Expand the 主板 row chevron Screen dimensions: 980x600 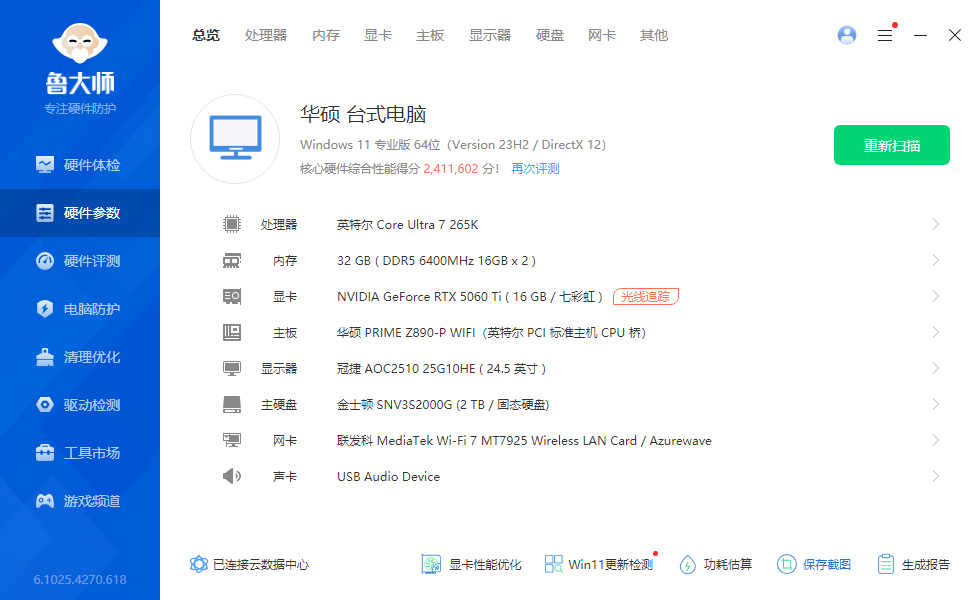coord(936,332)
